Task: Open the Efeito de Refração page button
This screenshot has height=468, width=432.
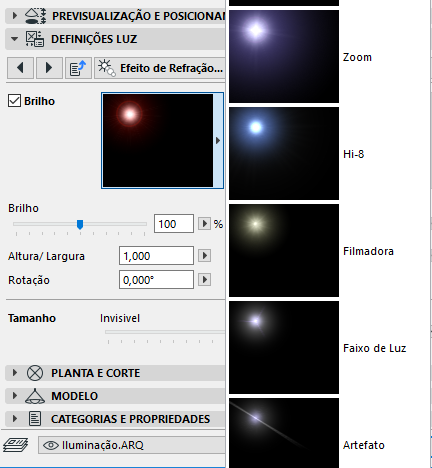Action: pos(160,68)
